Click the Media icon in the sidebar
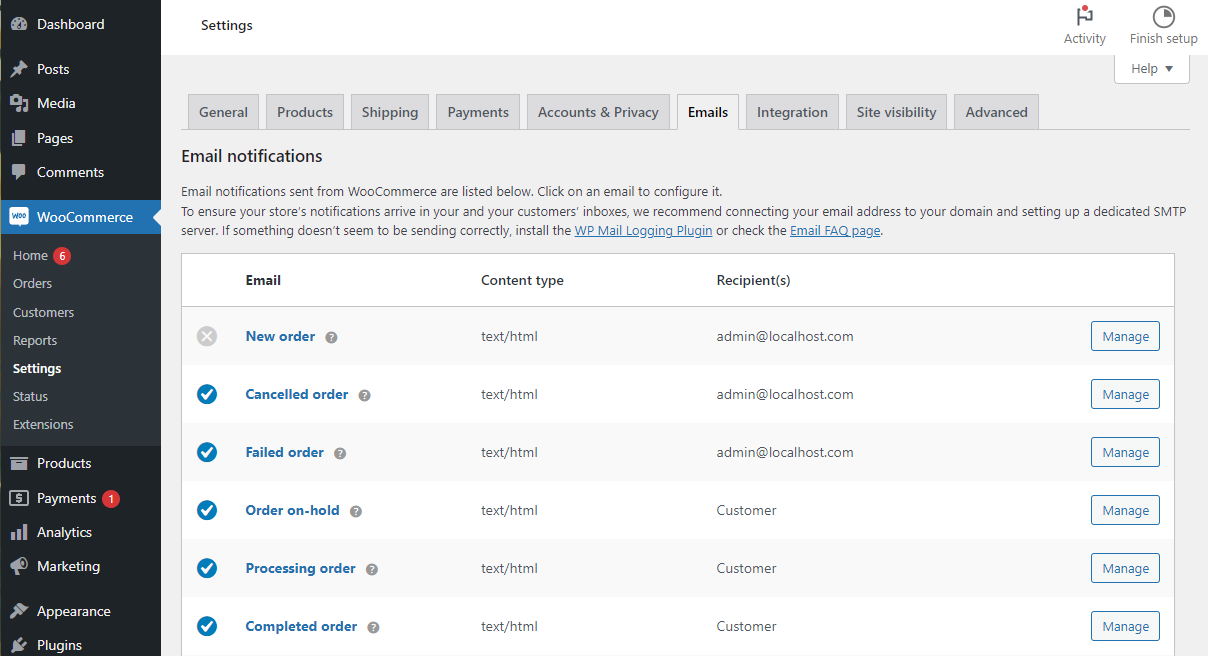 [19, 103]
